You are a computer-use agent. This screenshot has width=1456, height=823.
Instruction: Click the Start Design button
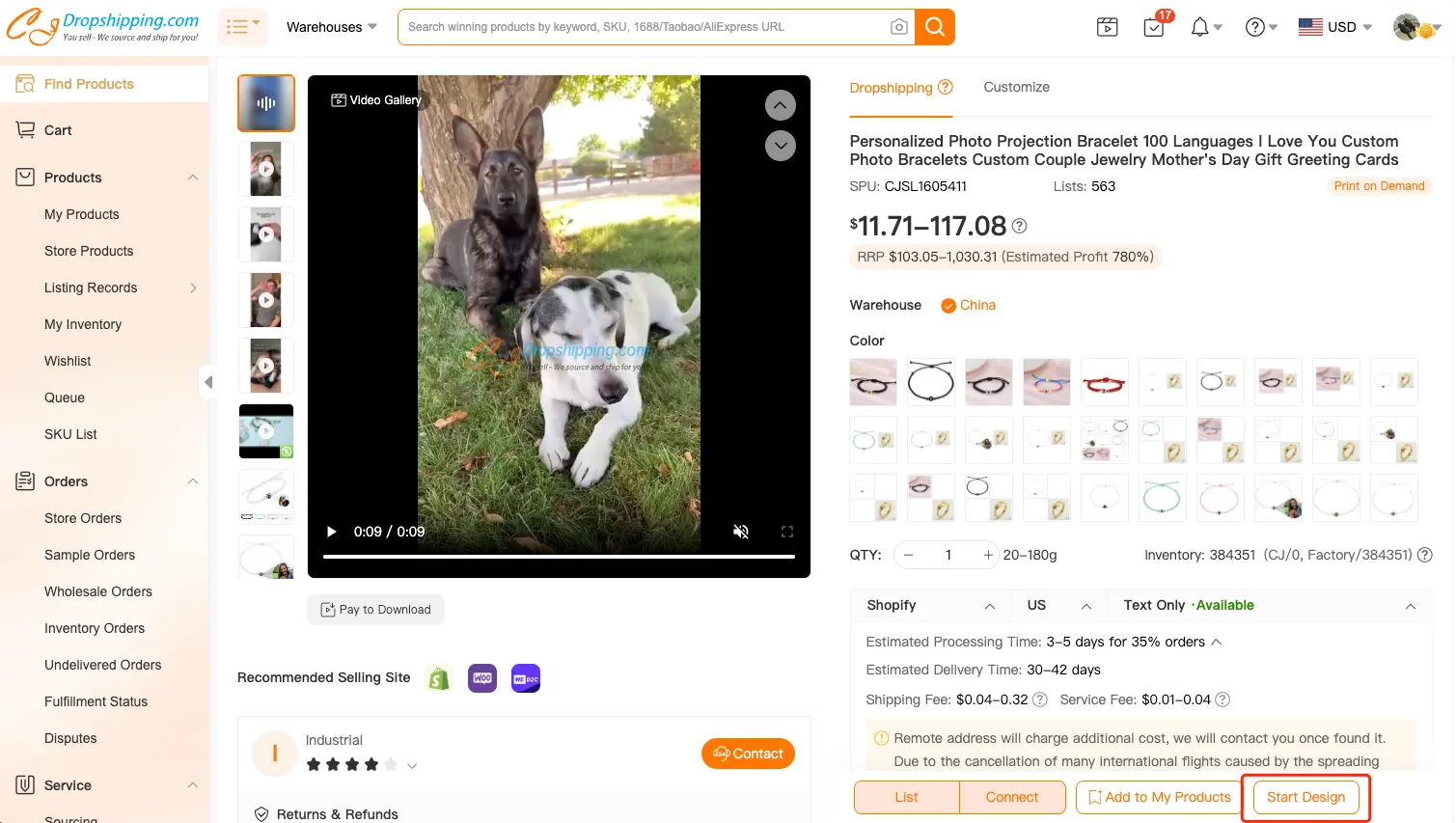click(x=1305, y=797)
